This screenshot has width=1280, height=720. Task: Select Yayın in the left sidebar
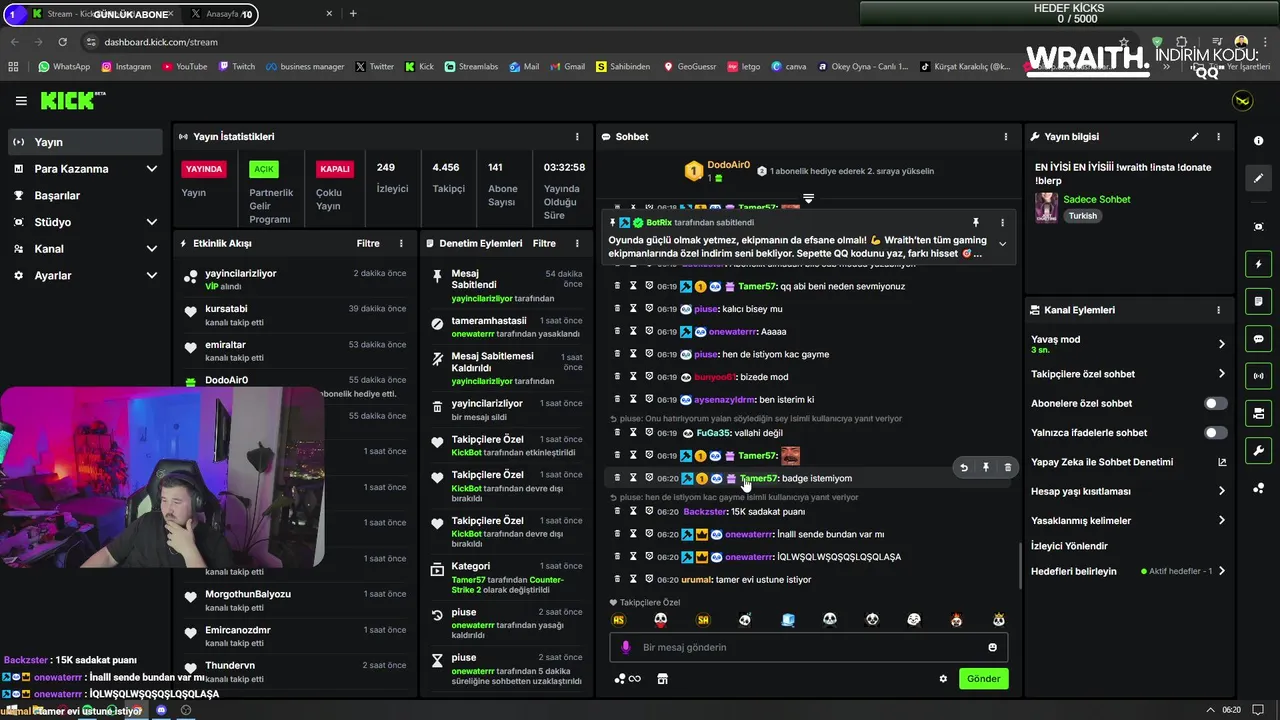[x=85, y=142]
